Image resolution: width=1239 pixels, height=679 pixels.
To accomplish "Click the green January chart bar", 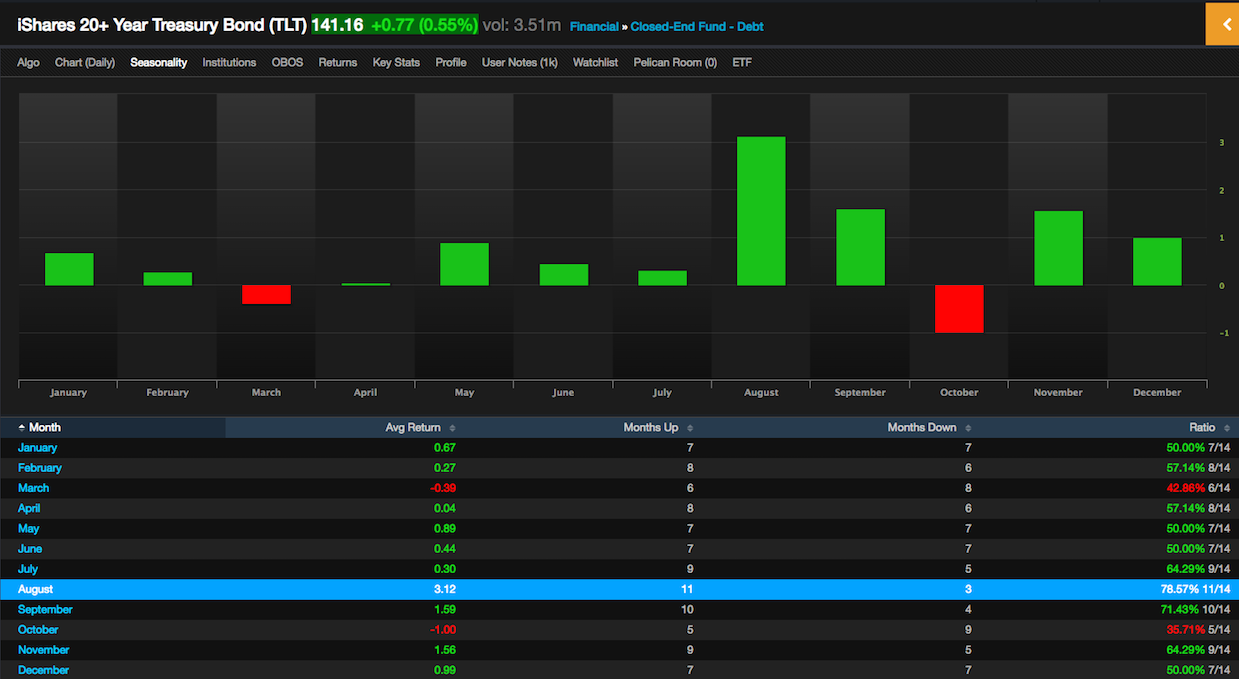I will 69,269.
